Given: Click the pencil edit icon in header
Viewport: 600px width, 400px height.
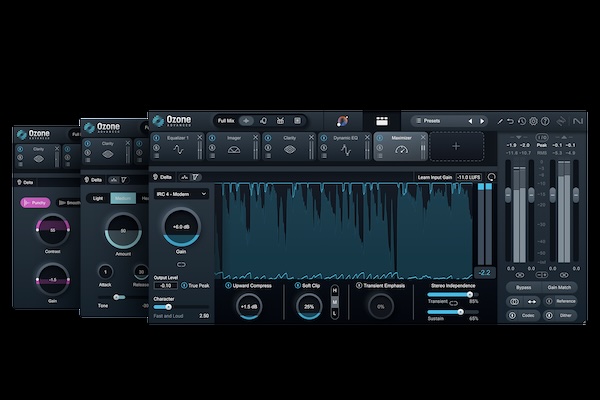Looking at the screenshot, I should pyautogui.click(x=500, y=121).
